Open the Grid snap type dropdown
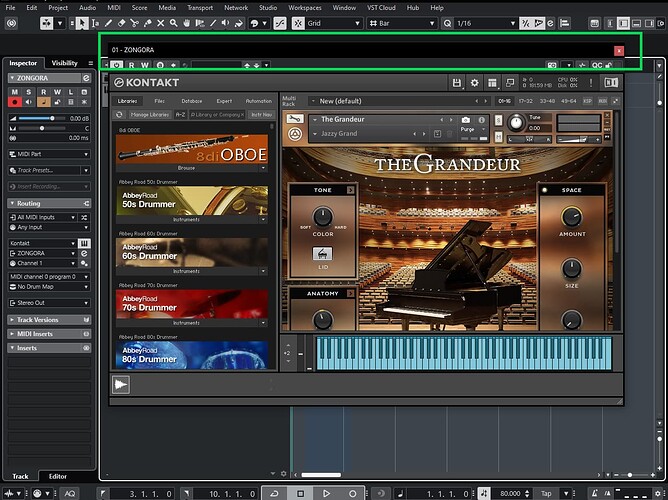This screenshot has height=500, width=668. pyautogui.click(x=334, y=23)
